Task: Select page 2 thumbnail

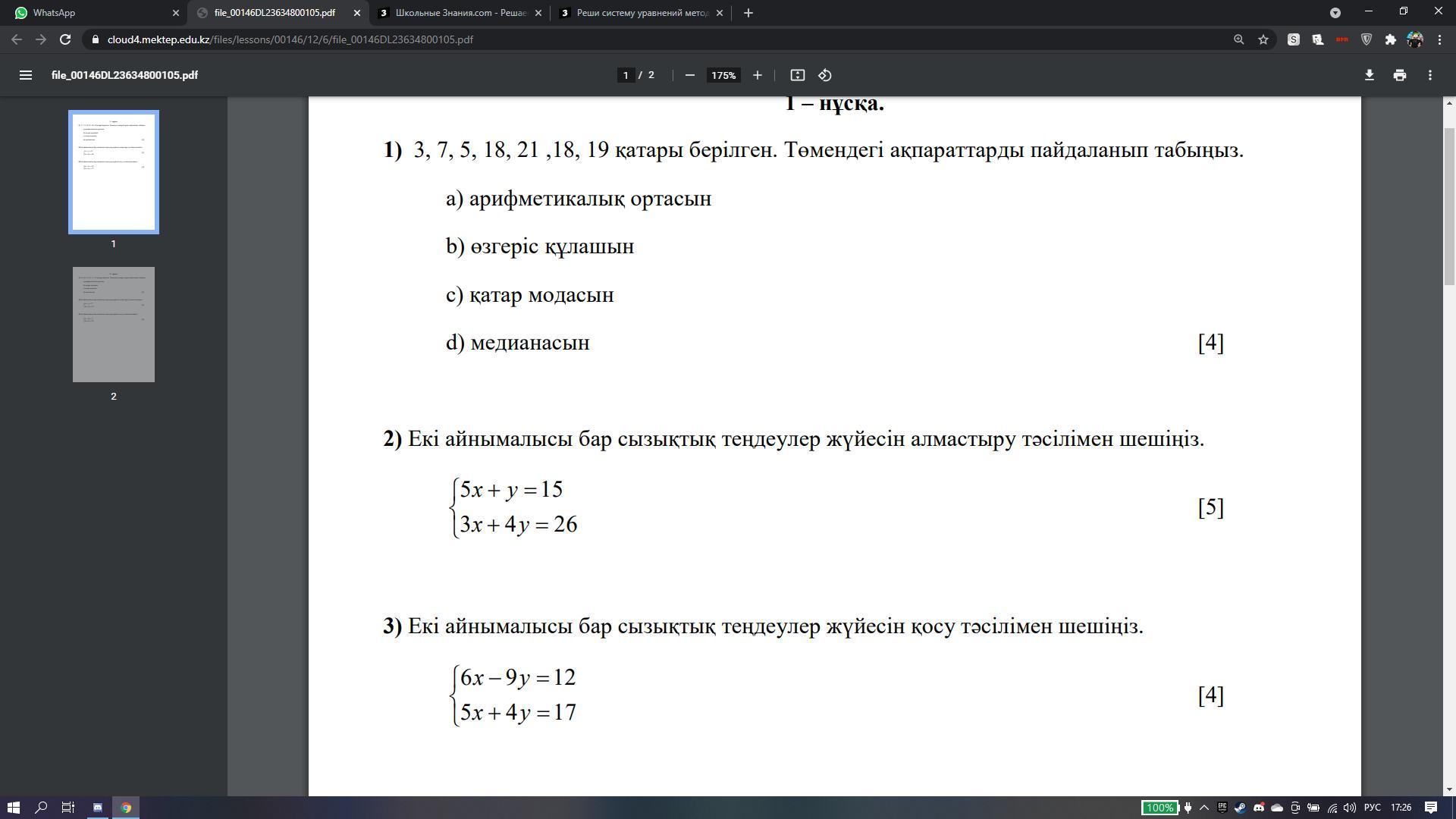Action: (114, 325)
